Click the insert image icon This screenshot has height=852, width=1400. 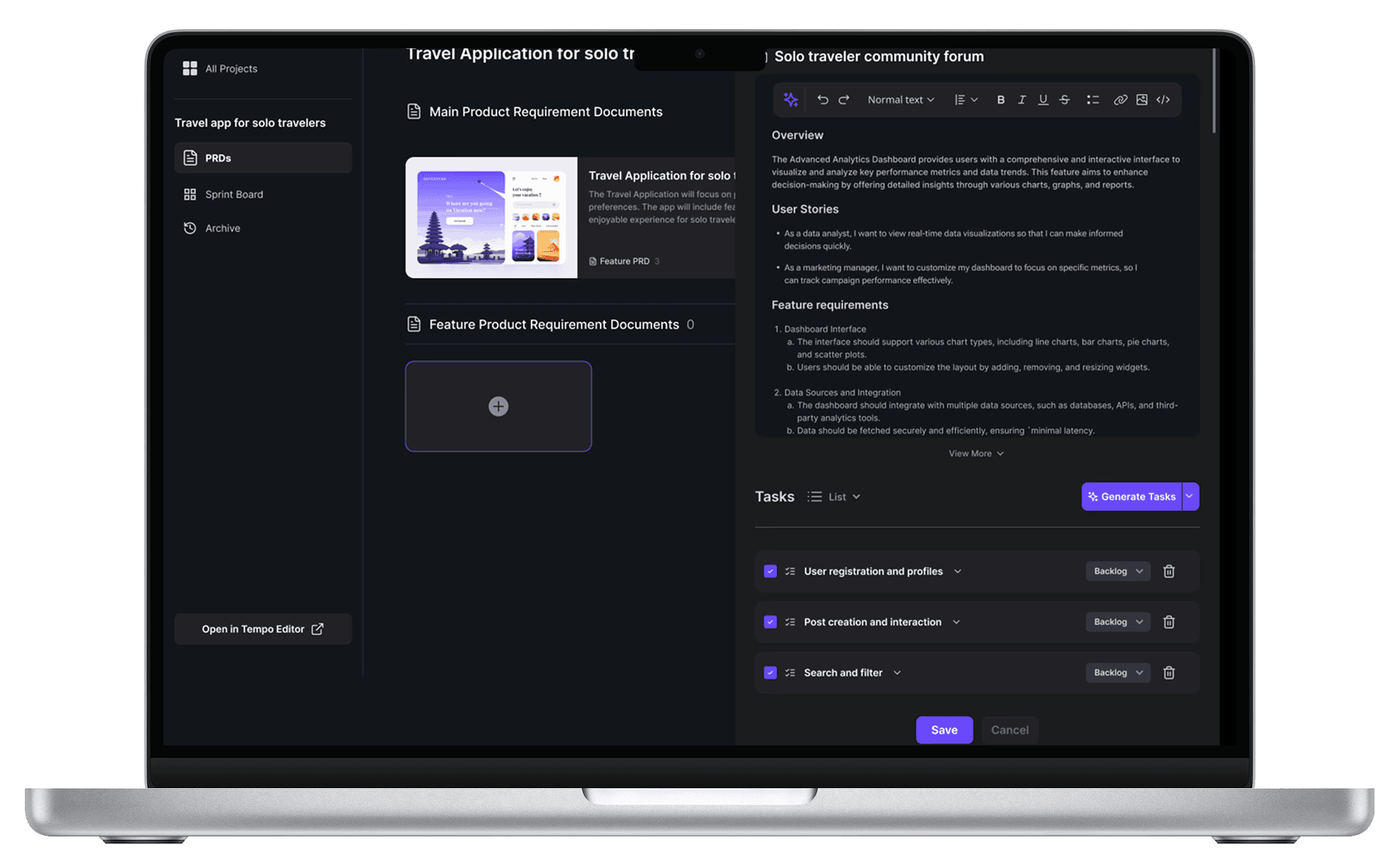click(1142, 99)
